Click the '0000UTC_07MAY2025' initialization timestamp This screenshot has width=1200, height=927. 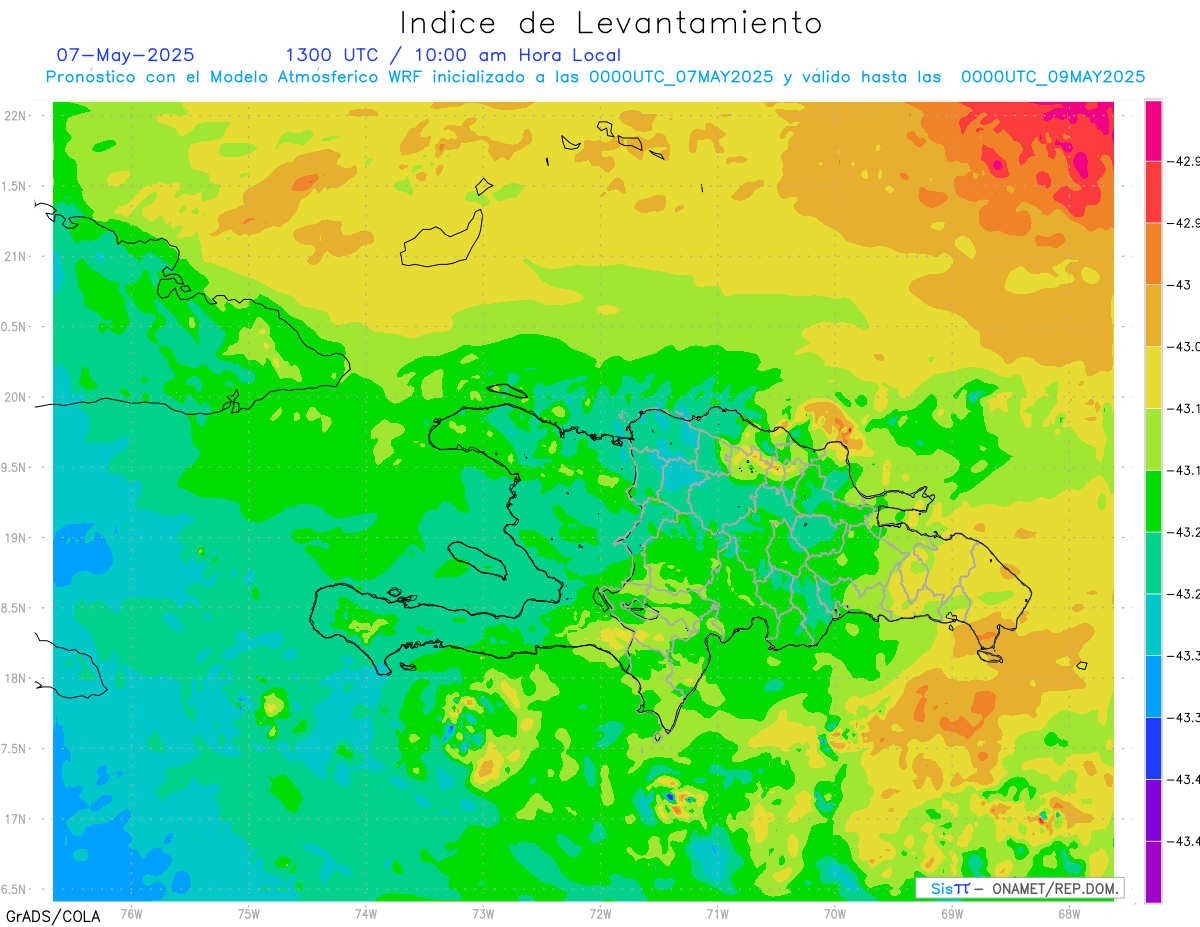(681, 77)
